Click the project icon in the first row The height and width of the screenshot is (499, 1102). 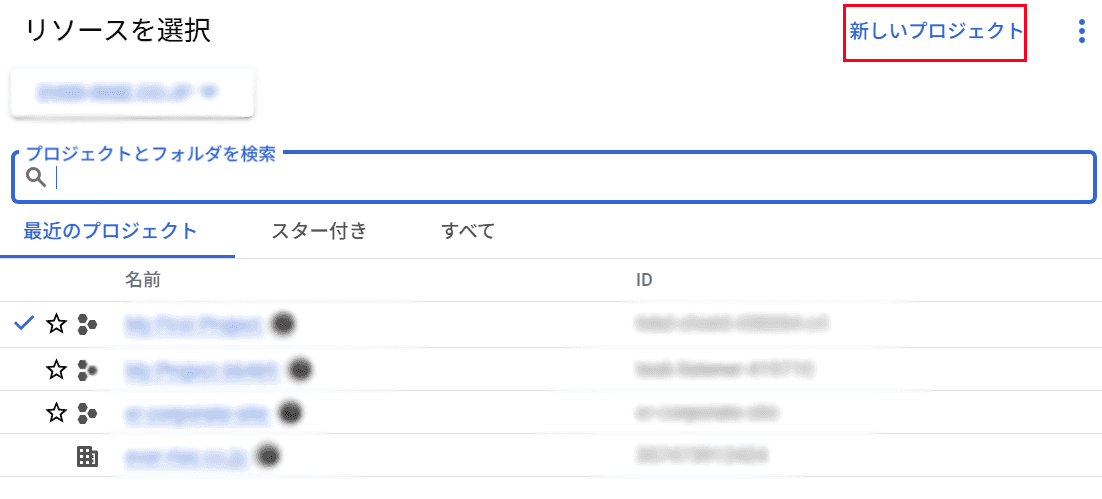(86, 324)
